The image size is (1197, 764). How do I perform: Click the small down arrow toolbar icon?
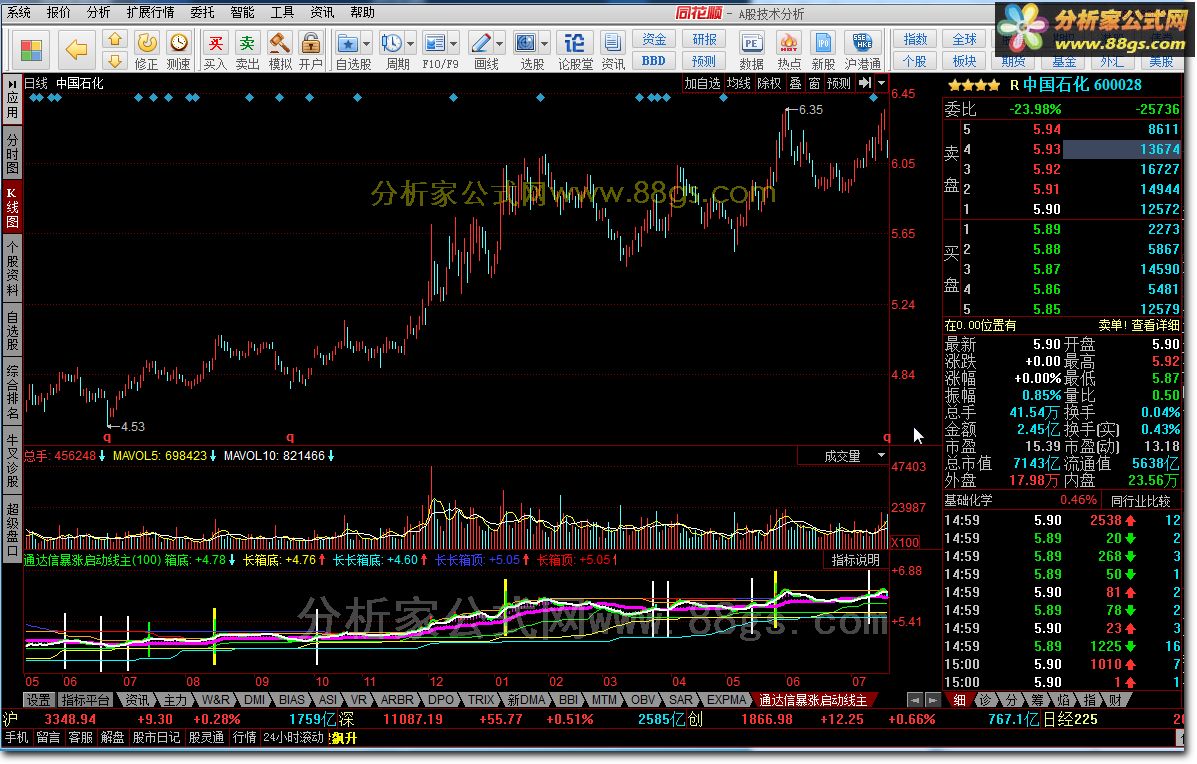coord(115,60)
